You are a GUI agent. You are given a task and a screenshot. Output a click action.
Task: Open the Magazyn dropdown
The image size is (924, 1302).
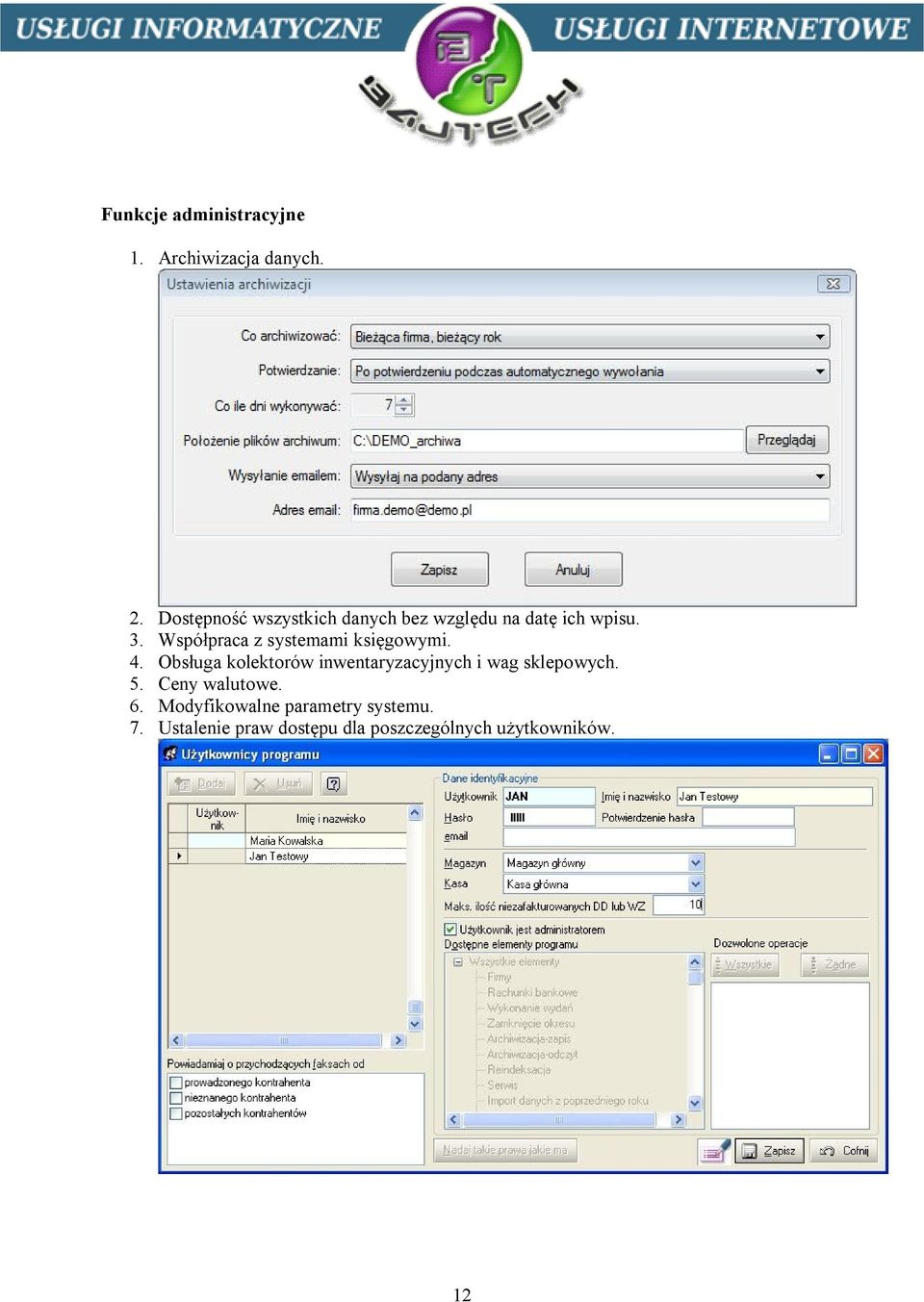tap(696, 863)
